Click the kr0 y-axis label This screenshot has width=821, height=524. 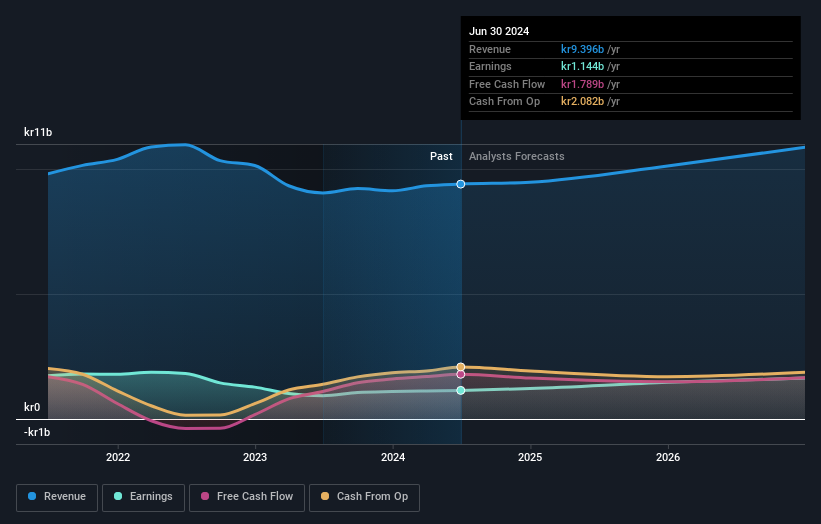click(32, 407)
